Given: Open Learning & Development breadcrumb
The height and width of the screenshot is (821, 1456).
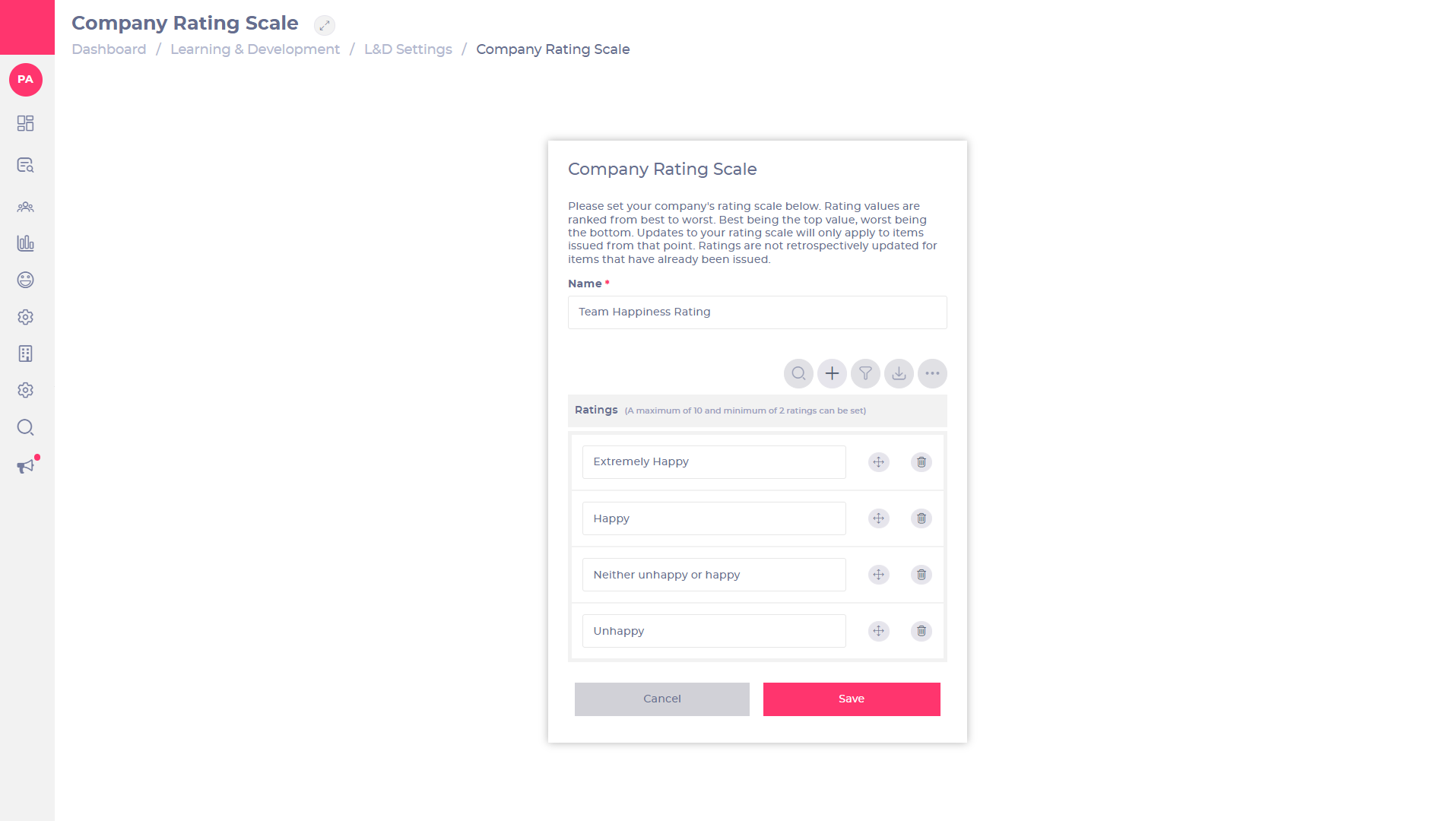Looking at the screenshot, I should point(255,49).
